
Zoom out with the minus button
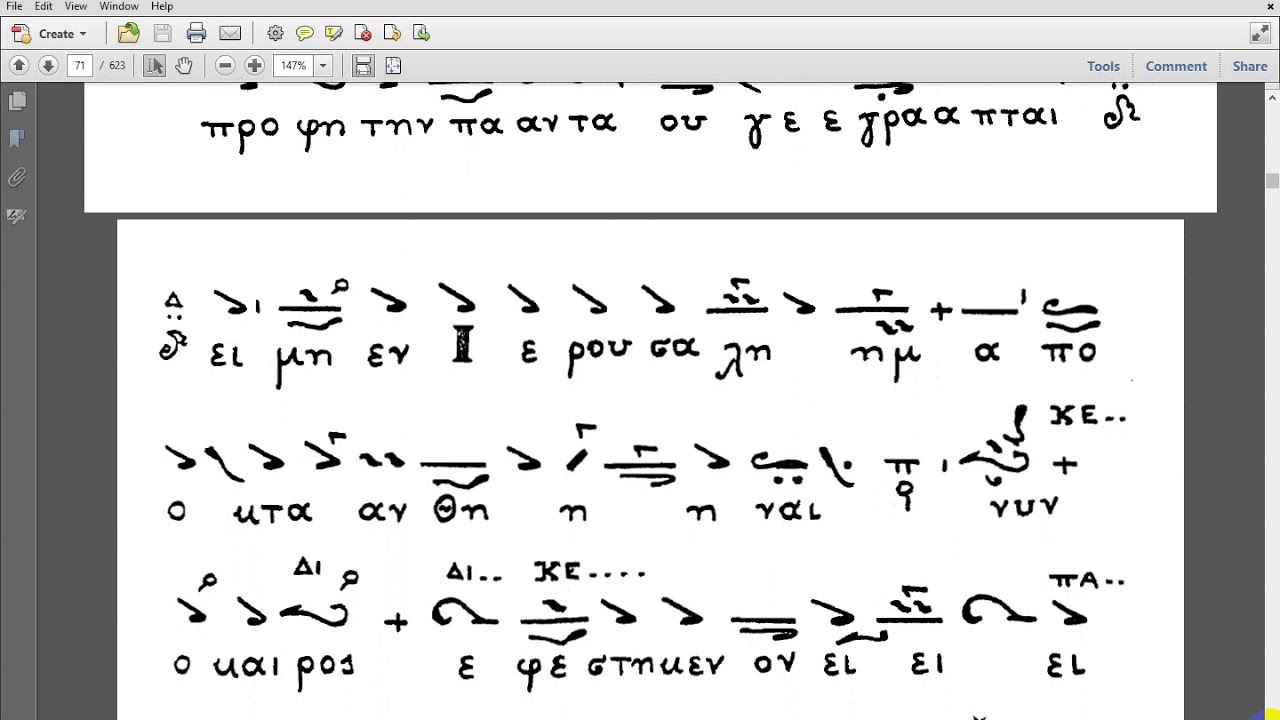point(225,66)
